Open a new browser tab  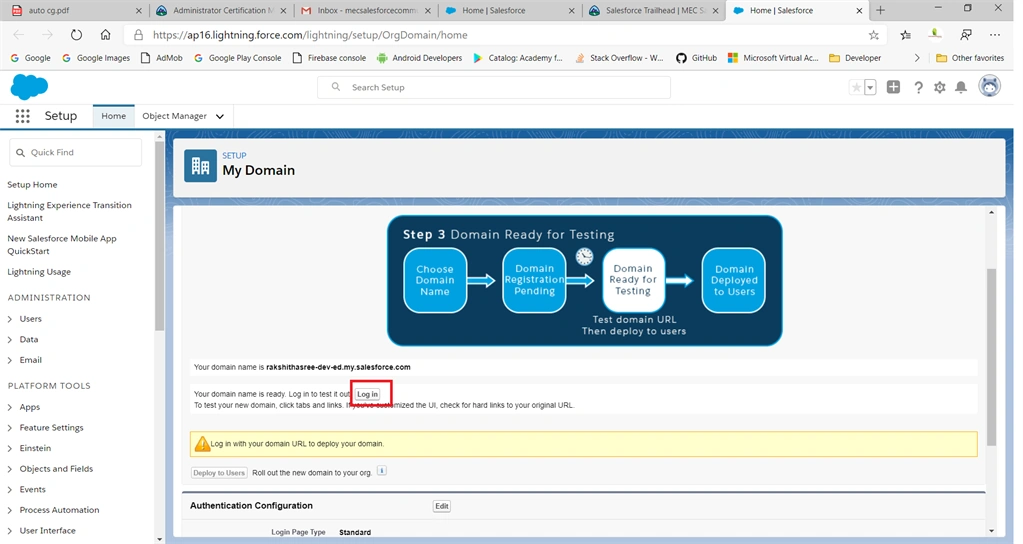click(880, 10)
